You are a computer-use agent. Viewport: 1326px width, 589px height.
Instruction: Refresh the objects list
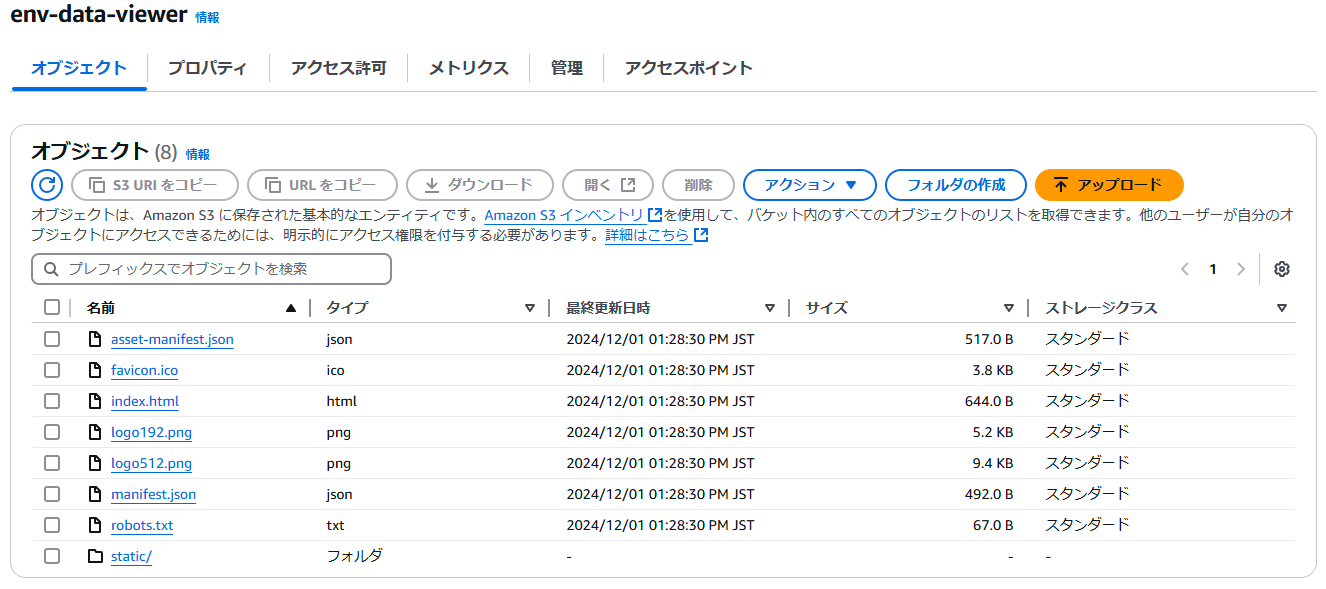click(x=47, y=185)
